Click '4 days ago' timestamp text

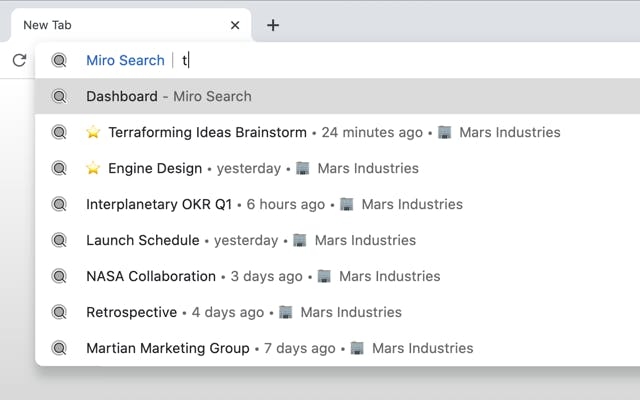tap(228, 312)
